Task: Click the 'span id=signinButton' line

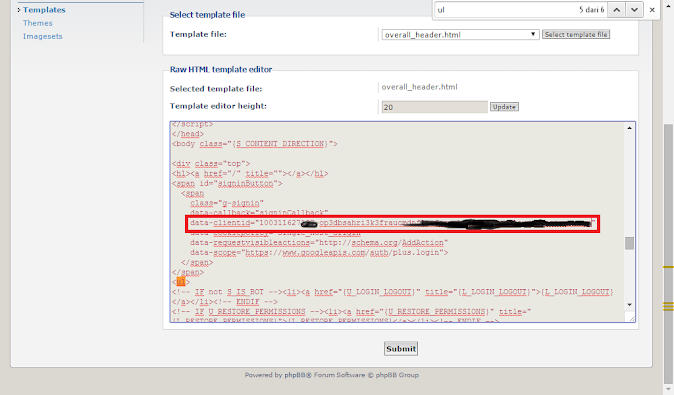Action: point(227,183)
